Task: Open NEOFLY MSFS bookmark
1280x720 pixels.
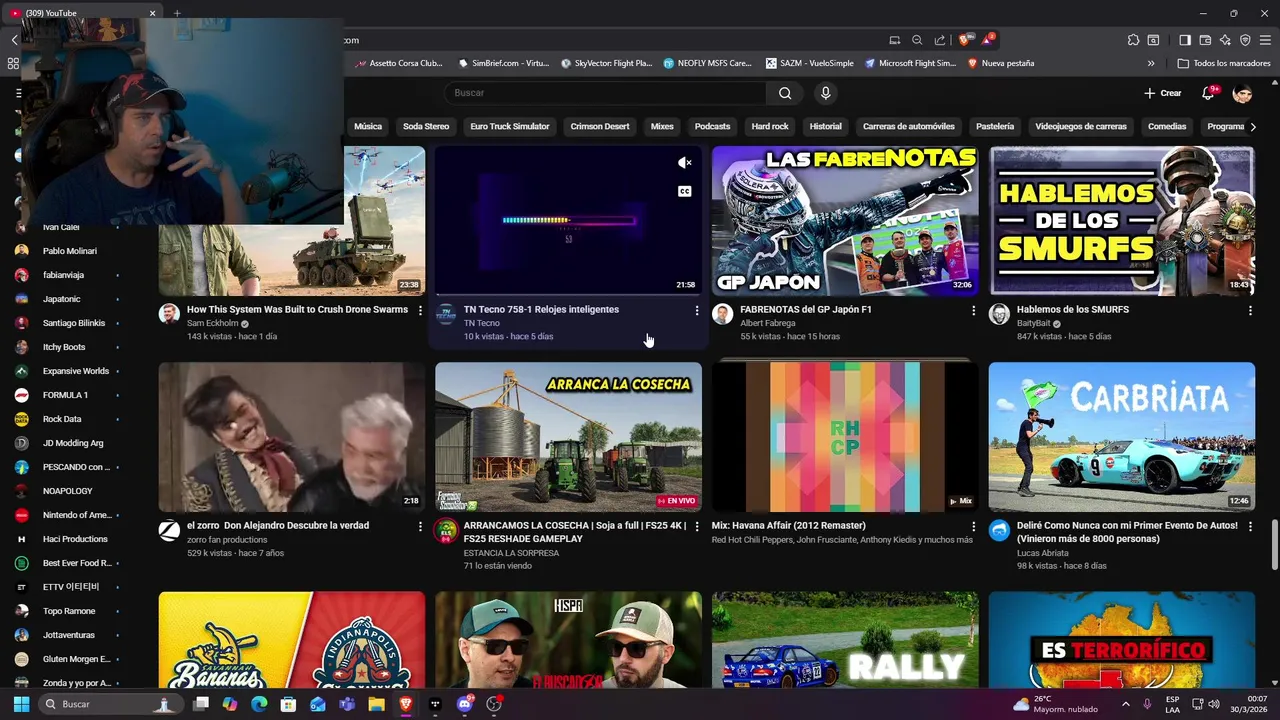Action: 707,63
